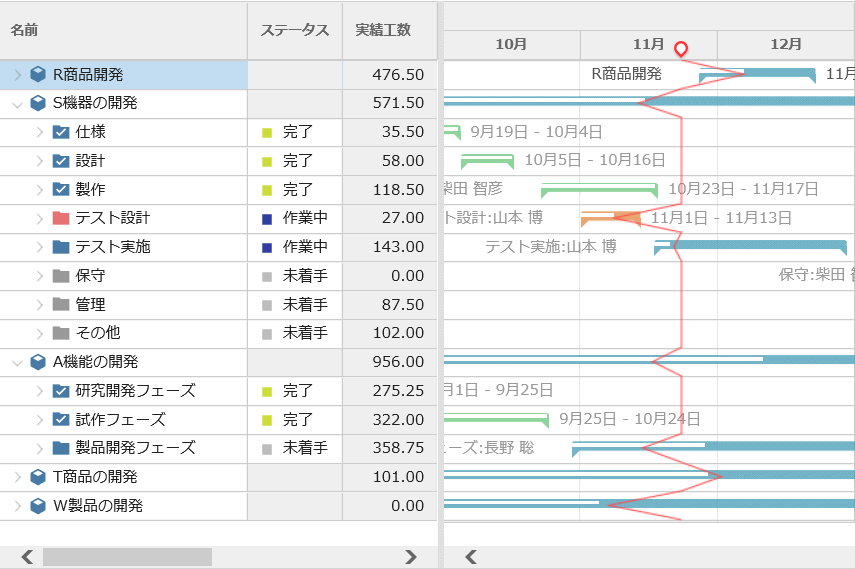Click the red today marker on the timeline

tap(681, 49)
